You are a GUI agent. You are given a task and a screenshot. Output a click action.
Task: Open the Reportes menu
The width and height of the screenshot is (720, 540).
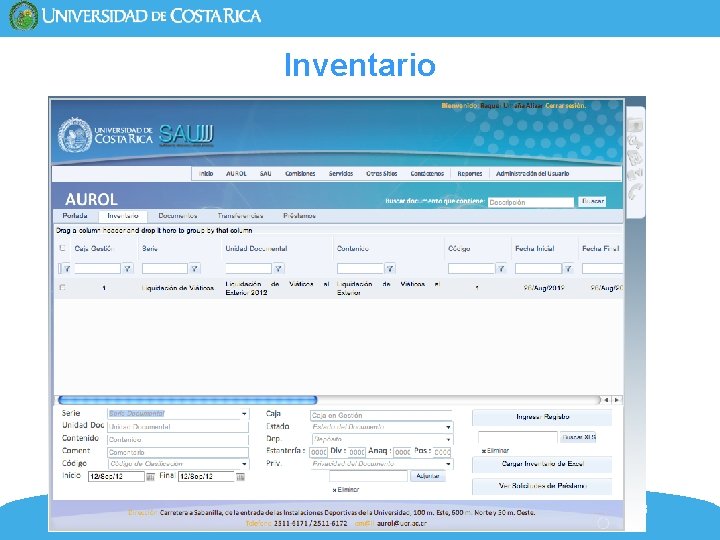[x=470, y=174]
